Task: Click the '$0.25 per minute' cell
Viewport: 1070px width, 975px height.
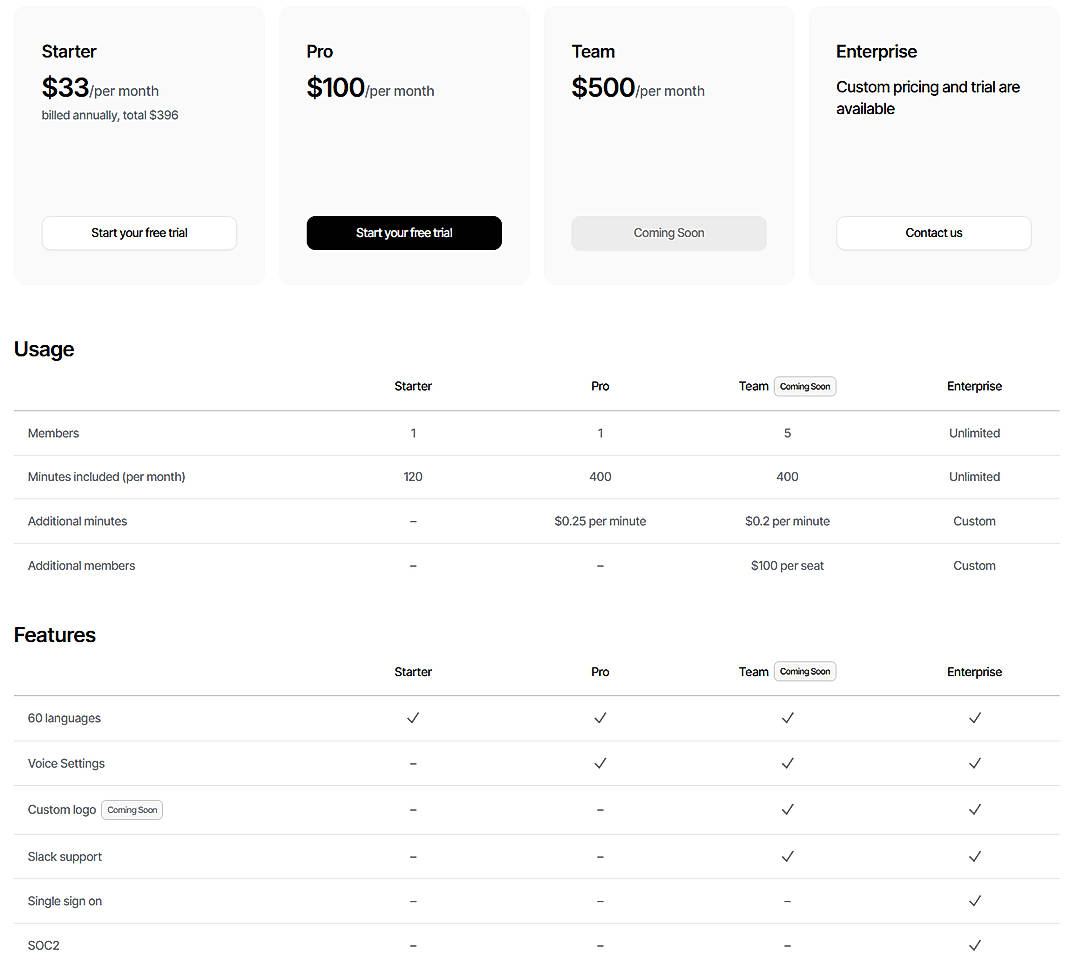Action: pos(600,521)
